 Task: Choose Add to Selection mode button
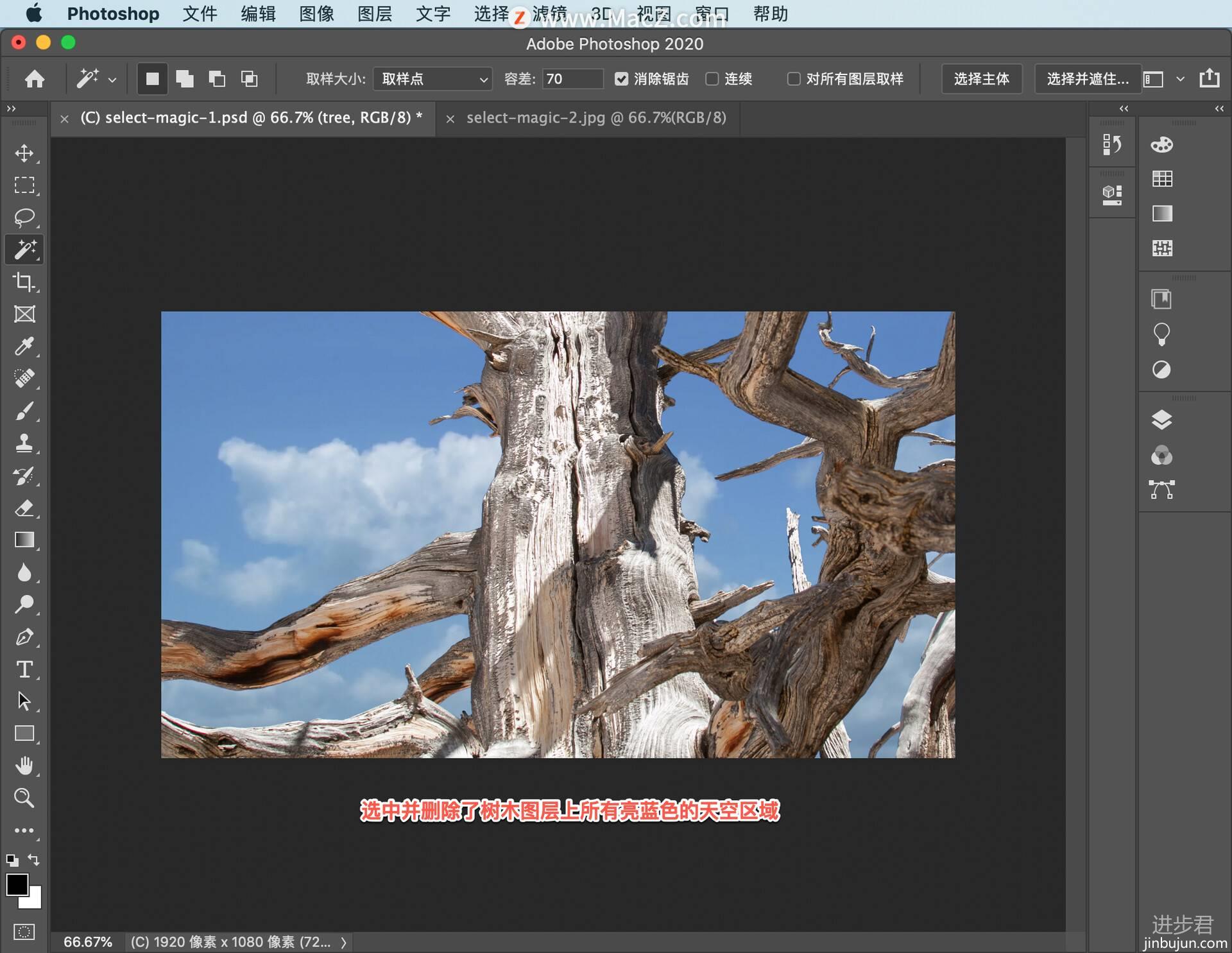(x=185, y=79)
